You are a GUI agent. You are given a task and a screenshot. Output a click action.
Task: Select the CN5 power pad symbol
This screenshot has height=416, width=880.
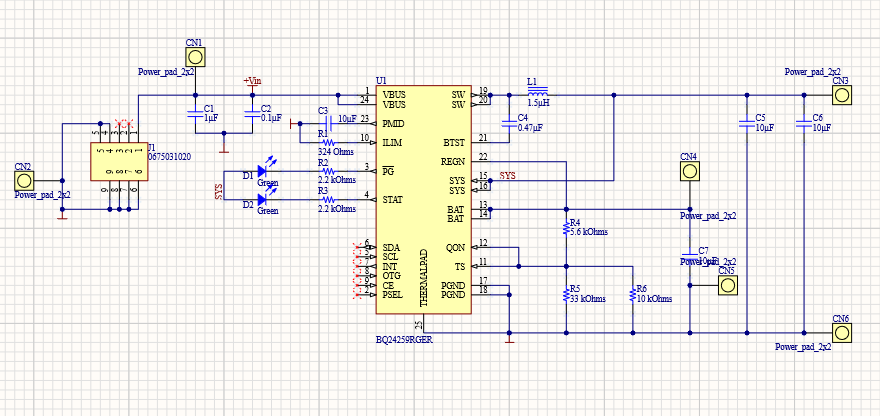click(x=727, y=285)
